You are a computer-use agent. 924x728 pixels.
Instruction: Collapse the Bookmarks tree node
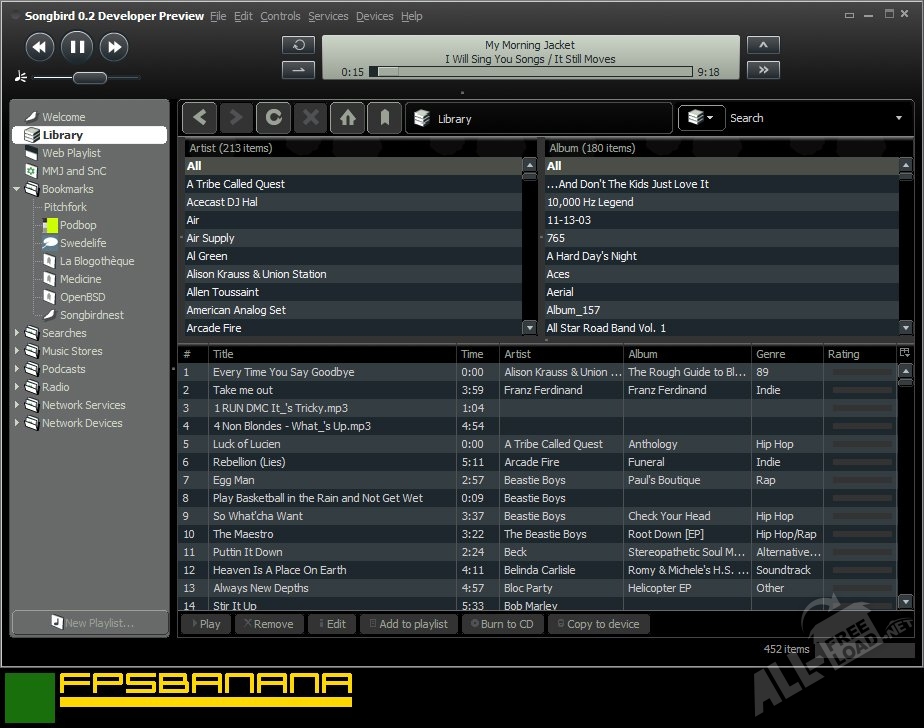tap(17, 189)
